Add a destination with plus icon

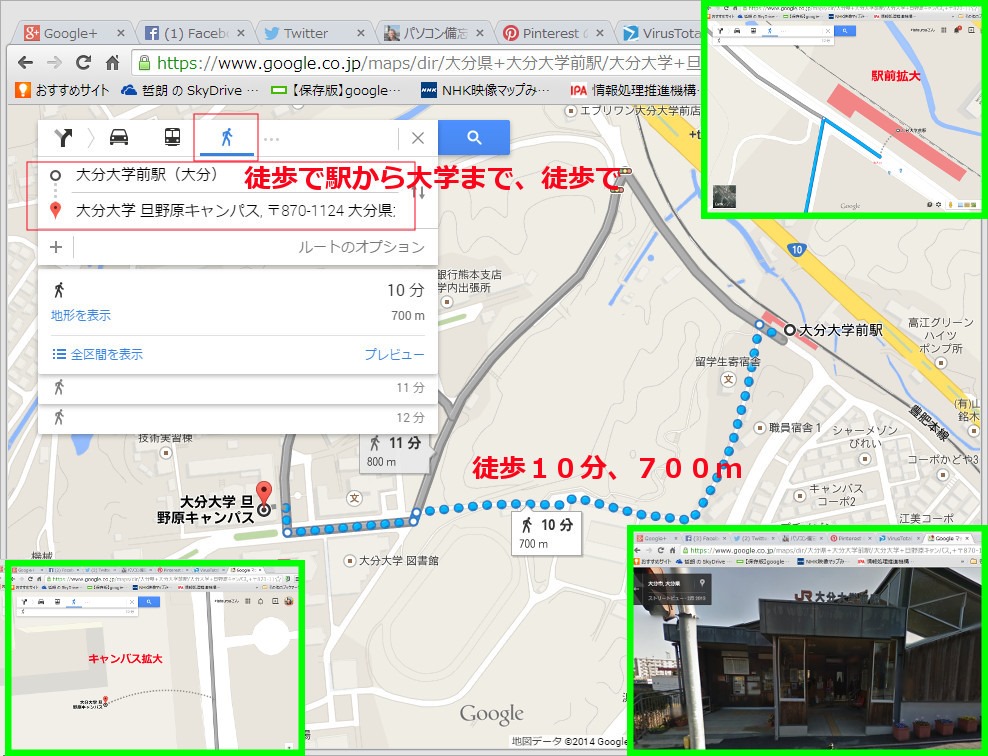56,247
